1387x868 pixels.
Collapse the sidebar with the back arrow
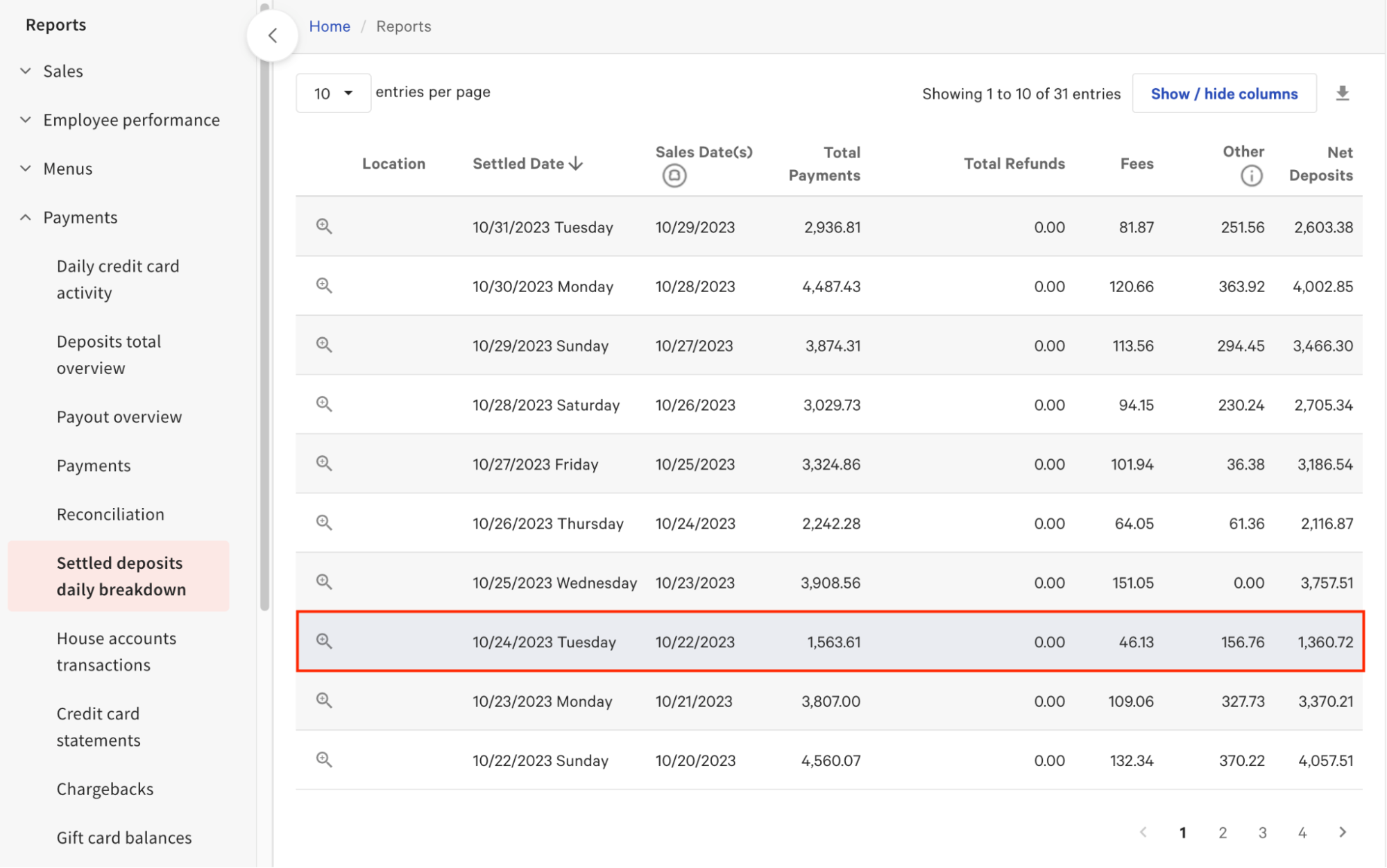[273, 35]
